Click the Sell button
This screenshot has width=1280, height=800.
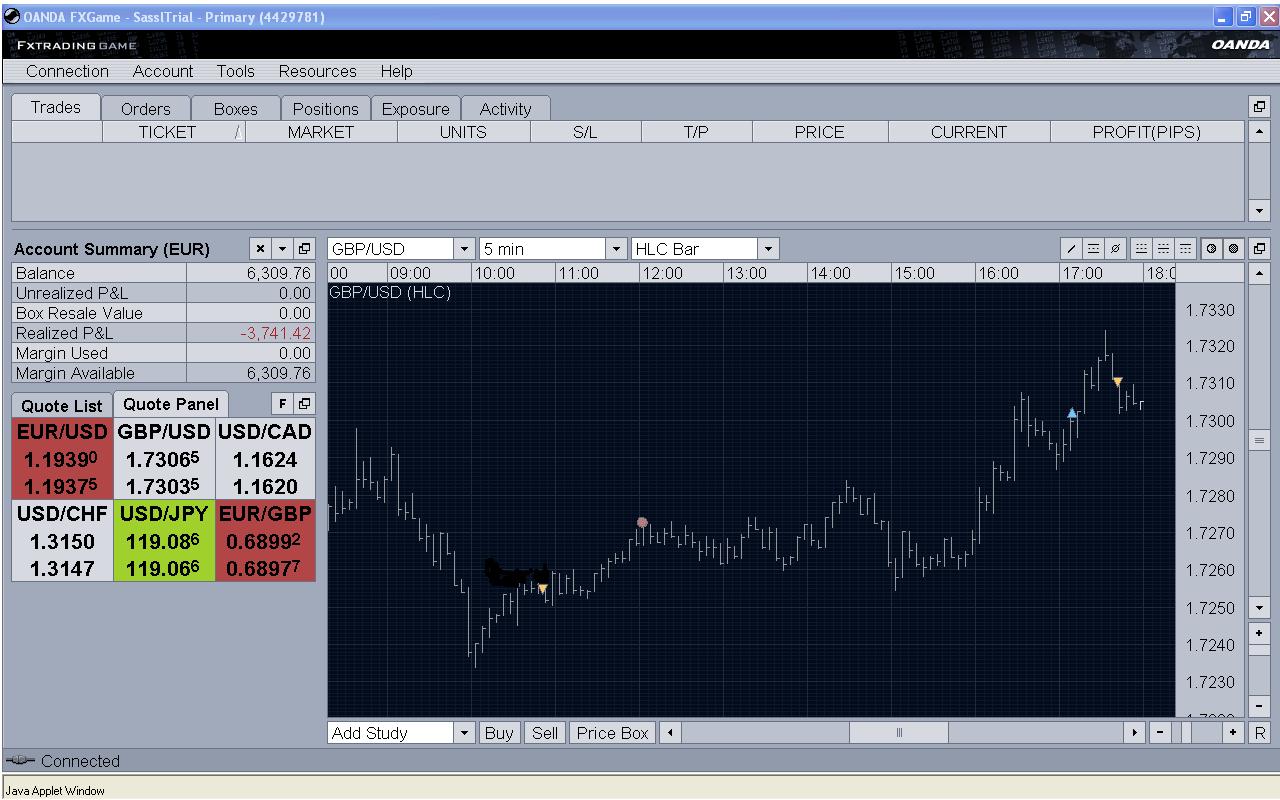(x=545, y=733)
